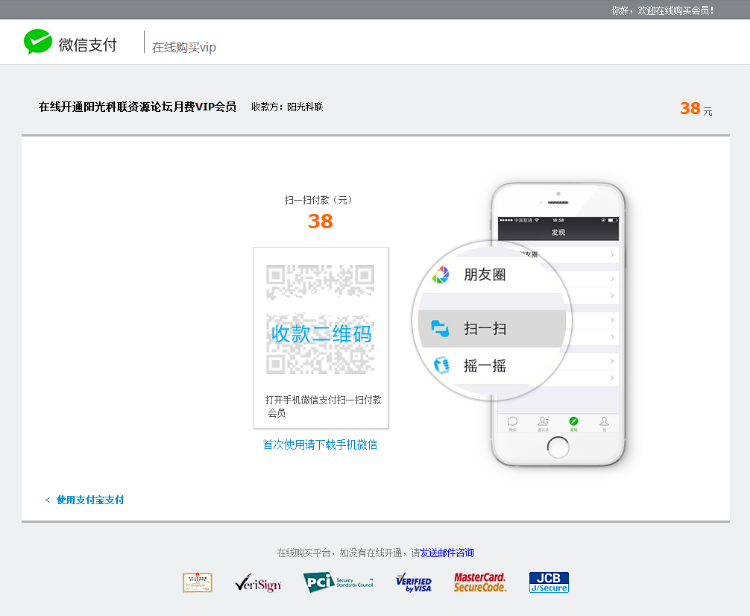Click the blue Scan (扫一扫) icon
The width and height of the screenshot is (750, 616).
click(439, 328)
